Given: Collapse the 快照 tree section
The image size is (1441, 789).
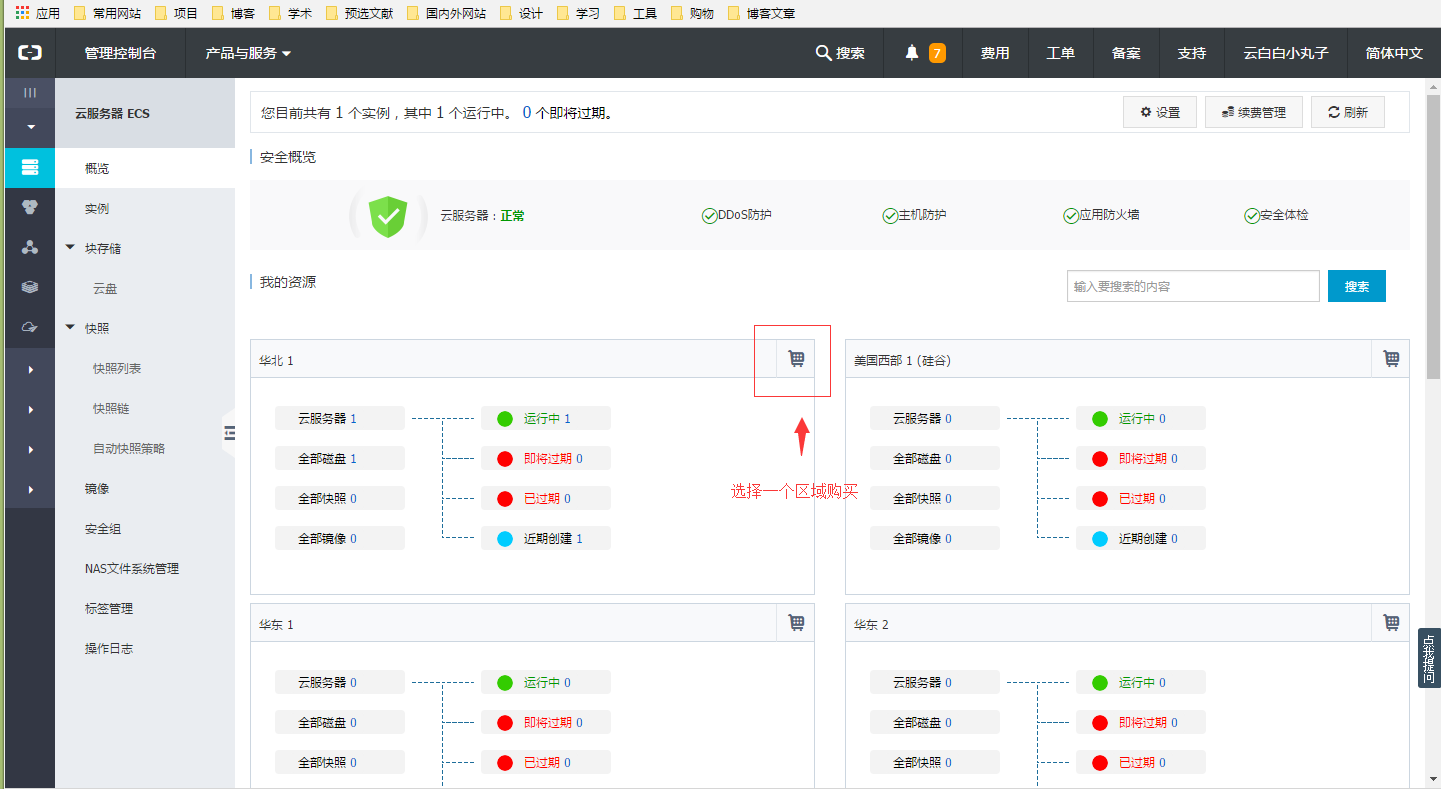Looking at the screenshot, I should (70, 327).
